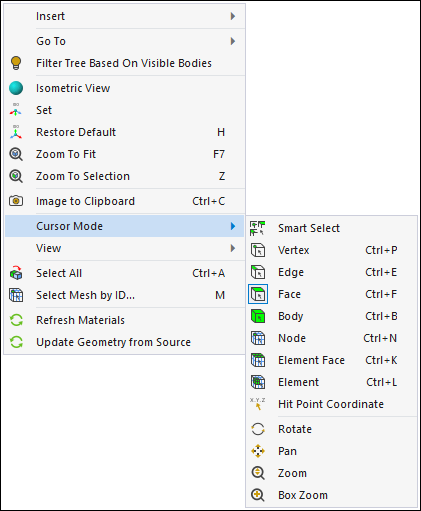Choose Update Geometry from Source
Image resolution: width=421 pixels, height=511 pixels.
click(125, 342)
